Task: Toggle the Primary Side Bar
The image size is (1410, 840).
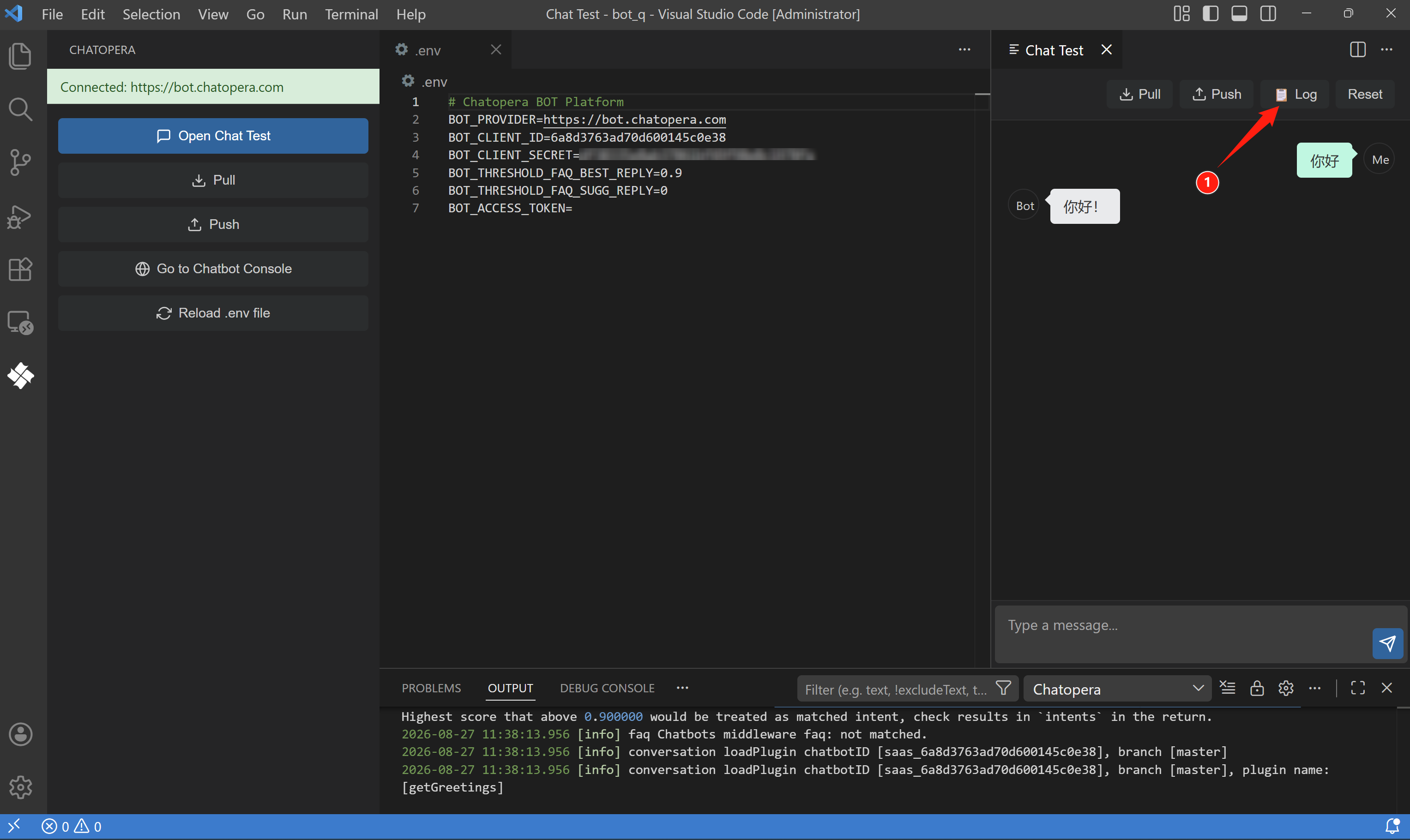Action: coord(1210,13)
